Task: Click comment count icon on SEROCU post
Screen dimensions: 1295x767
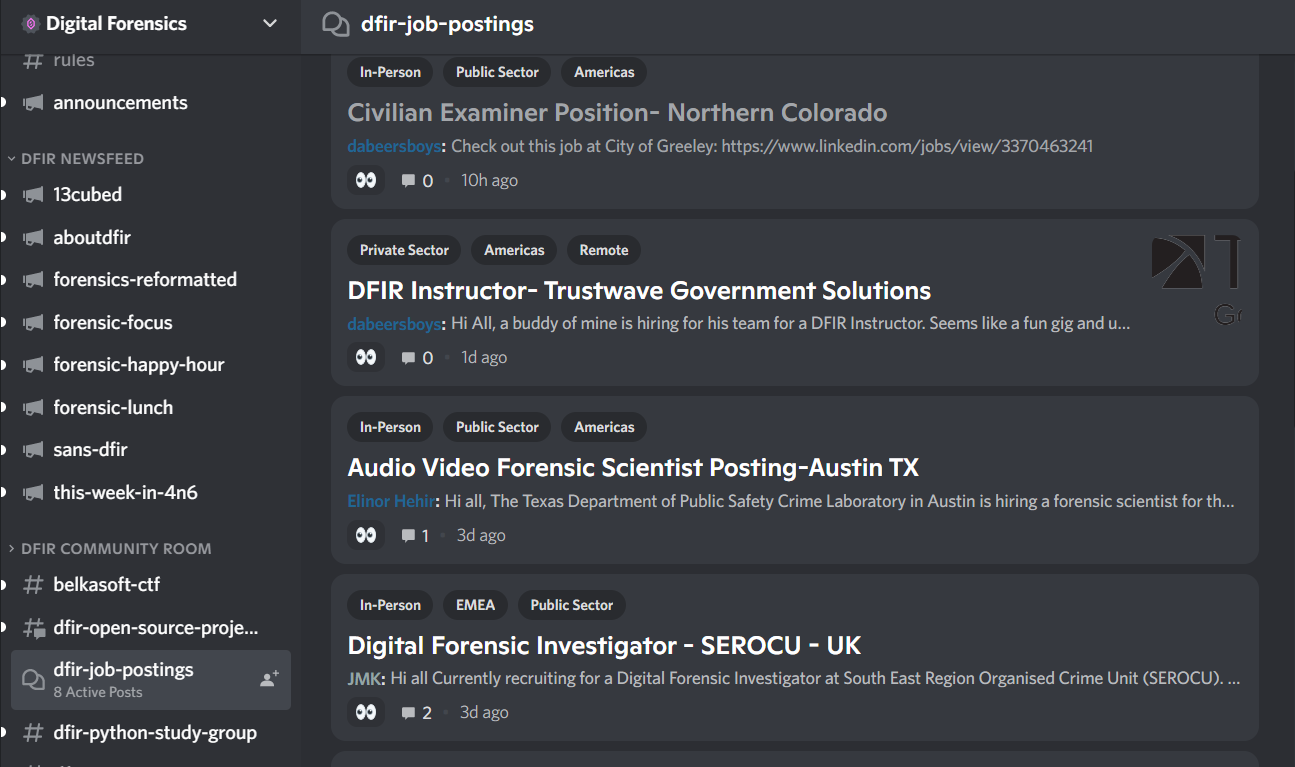Action: [409, 713]
